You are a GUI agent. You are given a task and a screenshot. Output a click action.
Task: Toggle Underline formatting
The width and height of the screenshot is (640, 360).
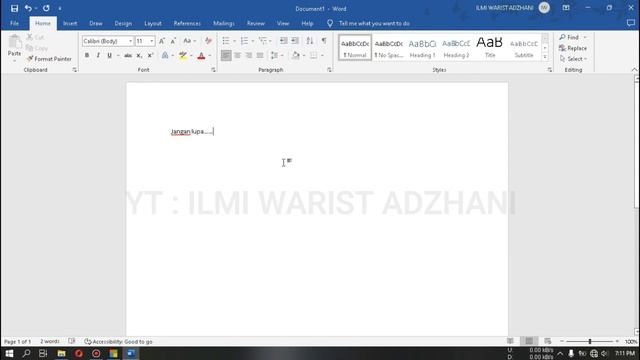pyautogui.click(x=109, y=55)
